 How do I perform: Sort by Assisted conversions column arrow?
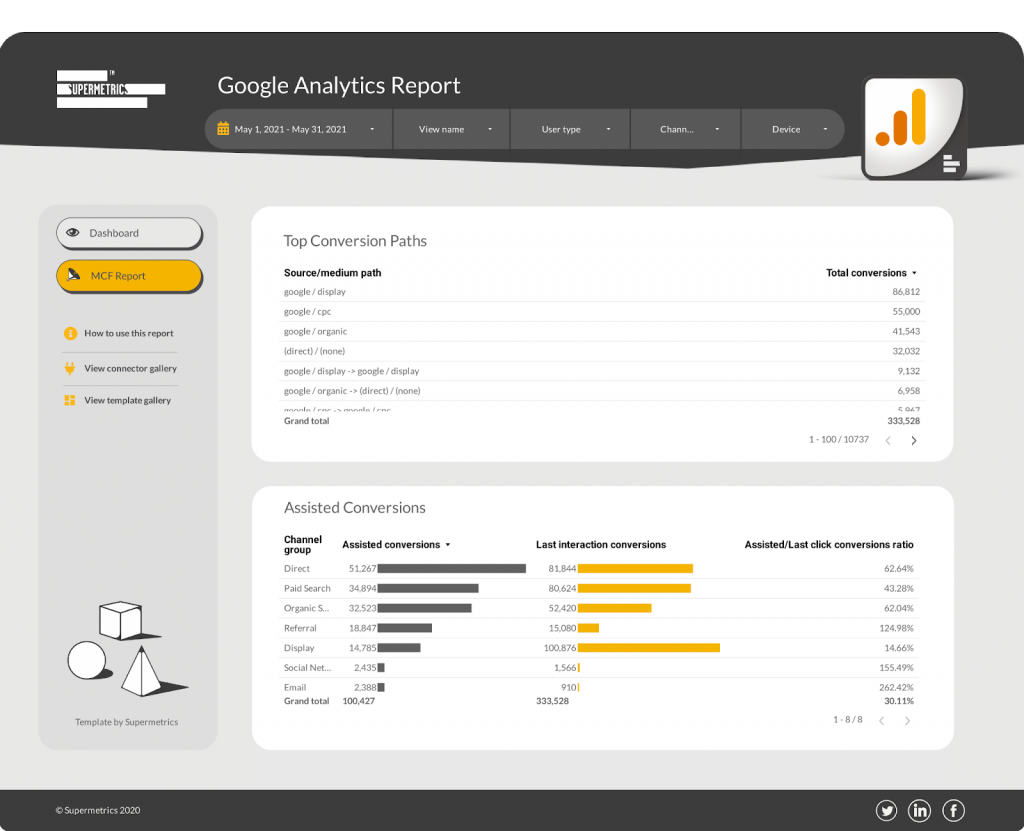[x=448, y=545]
